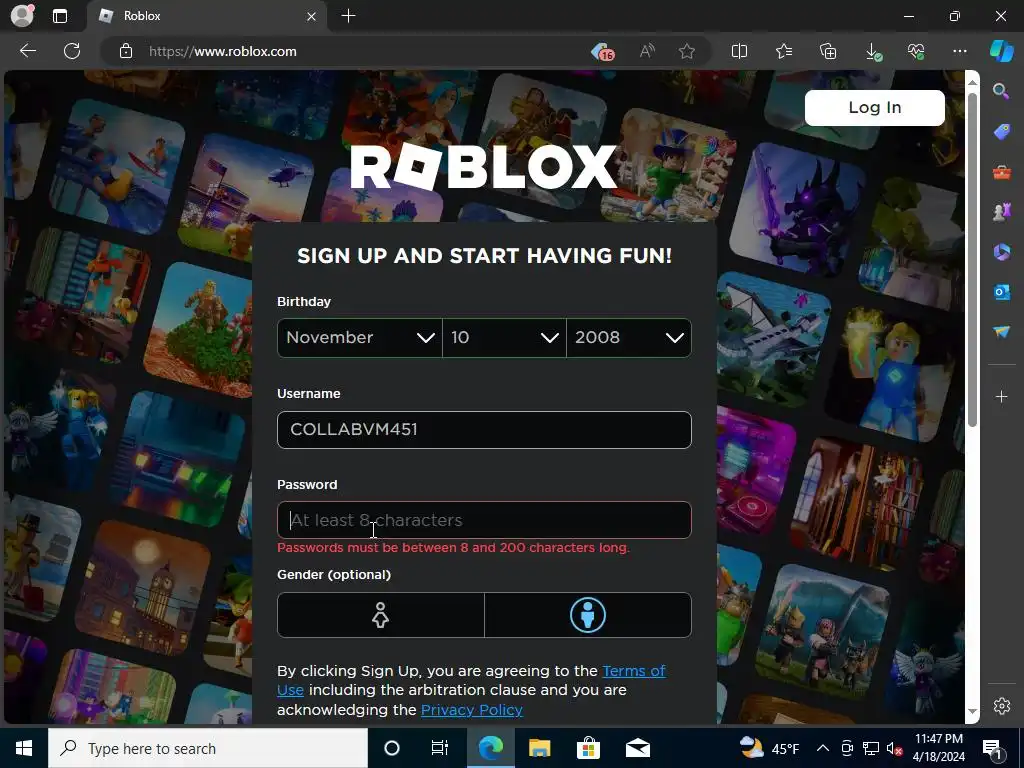The image size is (1024, 768).
Task: Open the Favorites list icon
Action: [784, 51]
